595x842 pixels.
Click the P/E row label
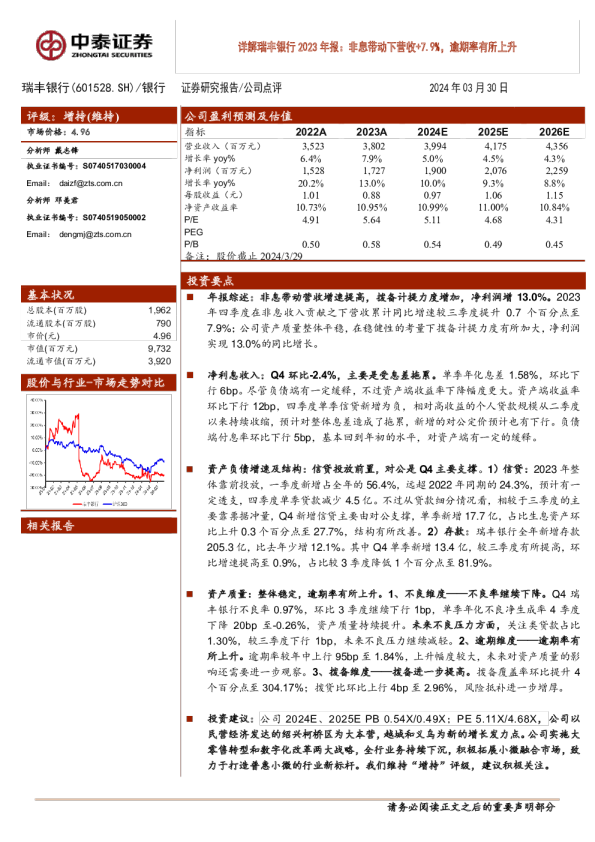click(x=191, y=220)
